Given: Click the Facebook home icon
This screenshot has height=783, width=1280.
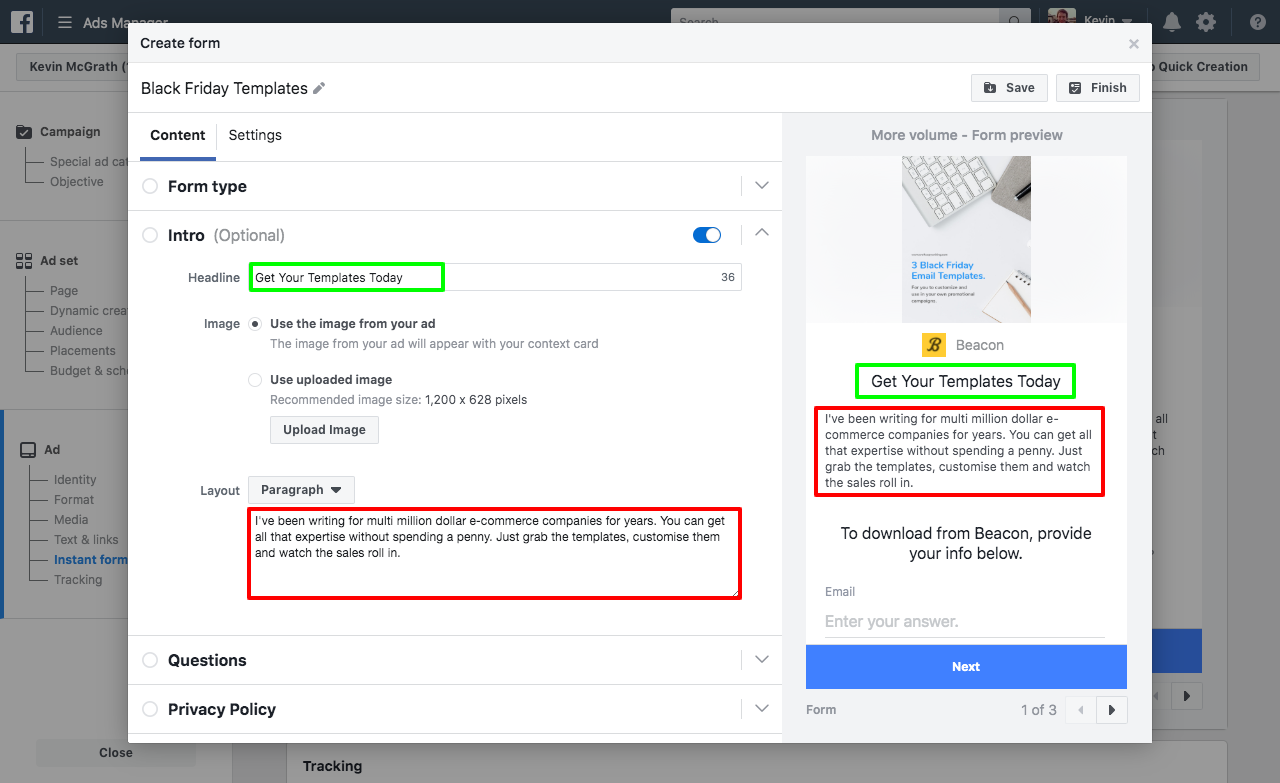Looking at the screenshot, I should click(x=22, y=22).
